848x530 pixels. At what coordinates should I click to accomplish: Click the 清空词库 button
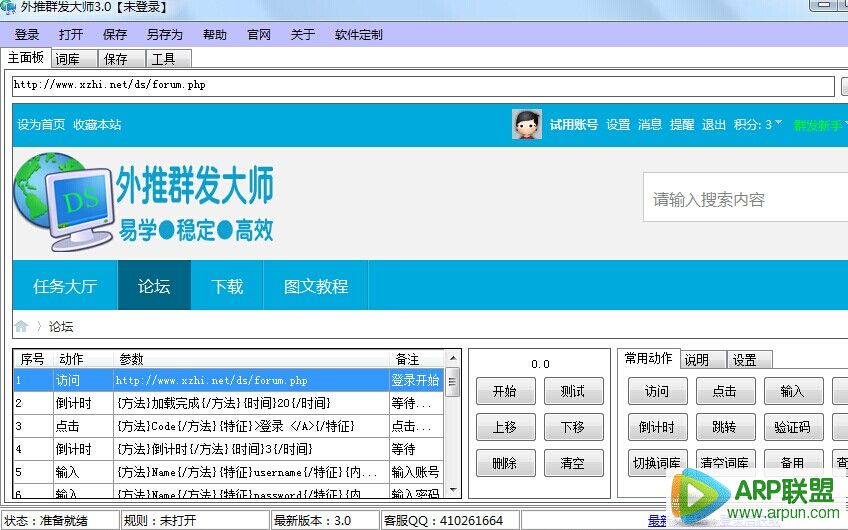[x=725, y=463]
